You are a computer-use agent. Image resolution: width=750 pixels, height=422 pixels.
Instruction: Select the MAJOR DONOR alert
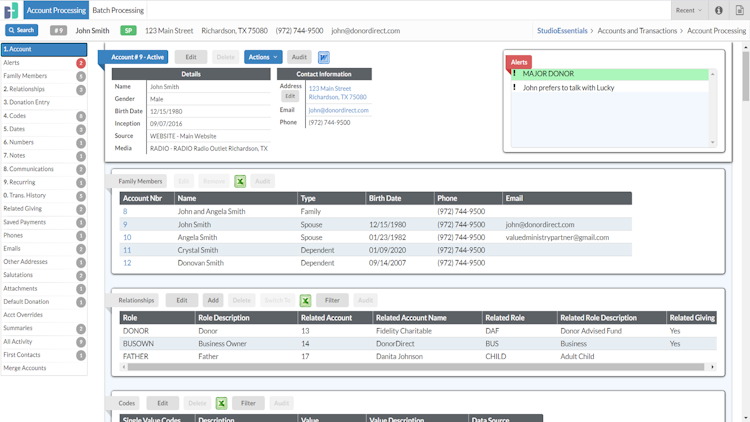click(x=610, y=74)
